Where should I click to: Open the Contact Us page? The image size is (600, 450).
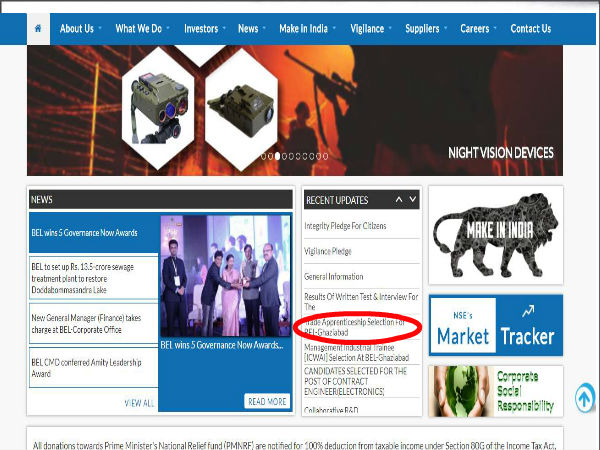point(531,29)
